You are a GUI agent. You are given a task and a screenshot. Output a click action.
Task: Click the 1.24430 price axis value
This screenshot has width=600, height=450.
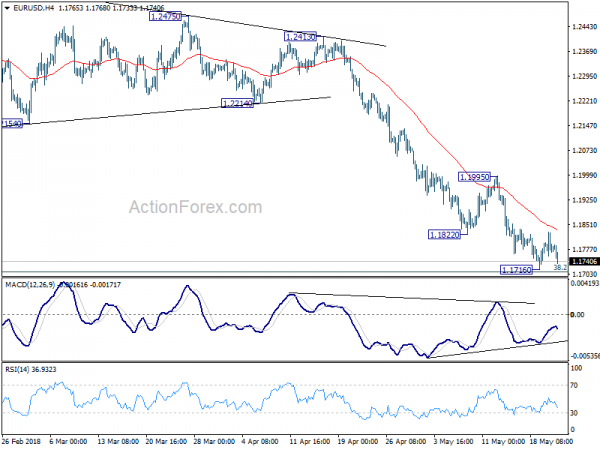pyautogui.click(x=585, y=27)
